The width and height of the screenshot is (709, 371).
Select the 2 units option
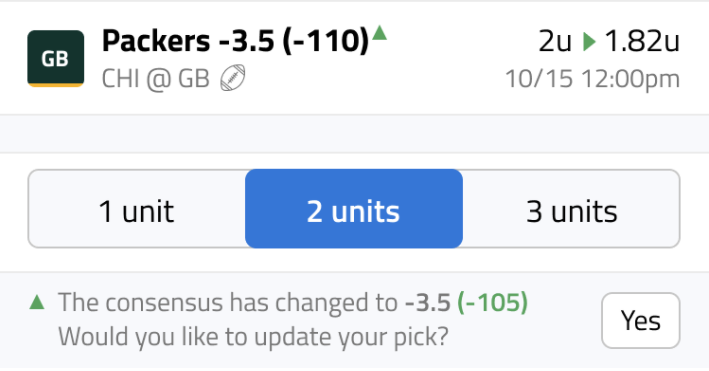(354, 209)
